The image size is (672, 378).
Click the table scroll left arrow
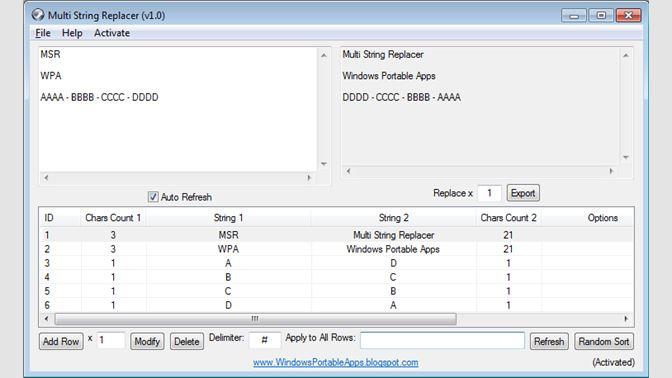(46, 319)
